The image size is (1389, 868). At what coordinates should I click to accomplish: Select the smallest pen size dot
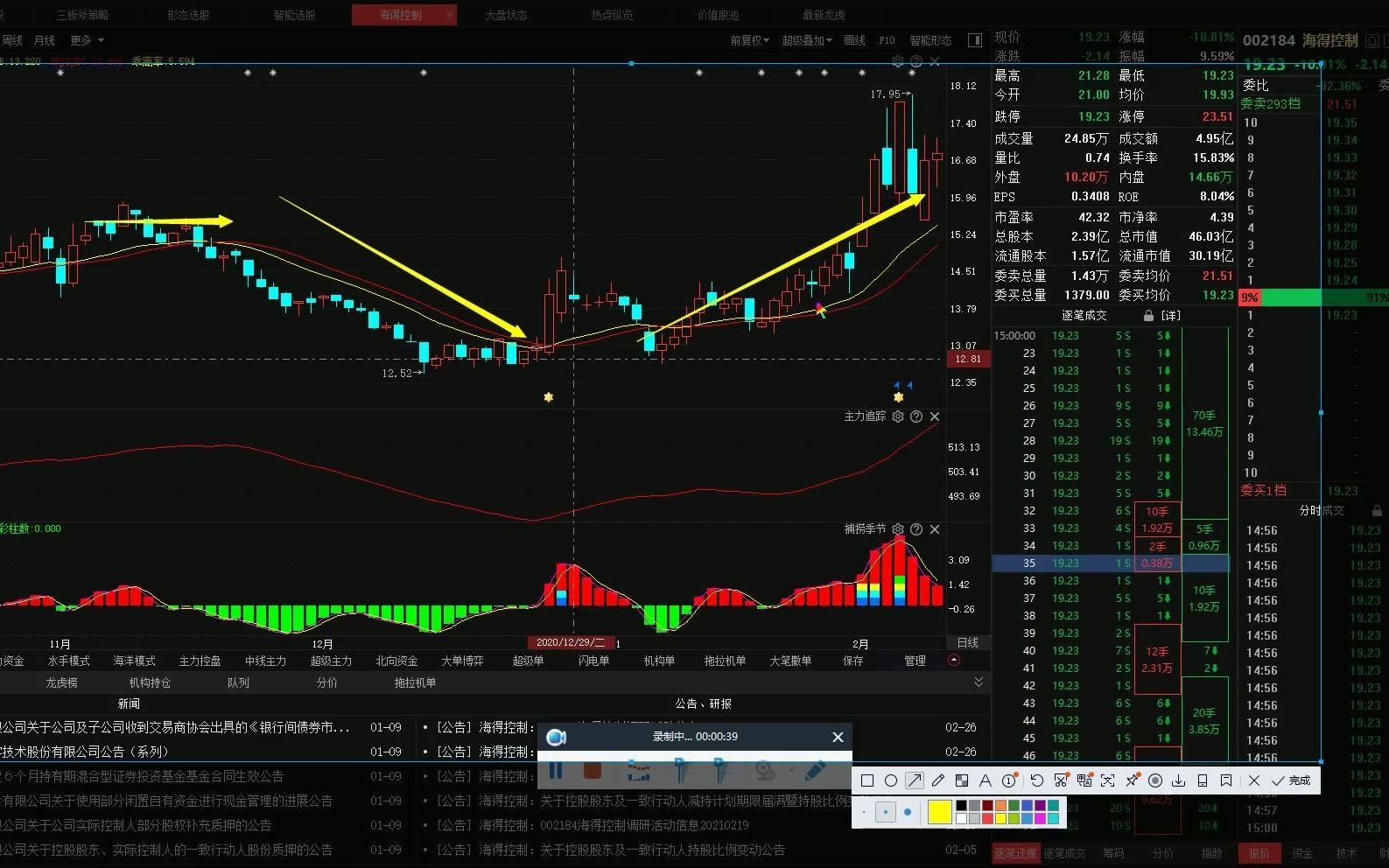click(x=864, y=812)
